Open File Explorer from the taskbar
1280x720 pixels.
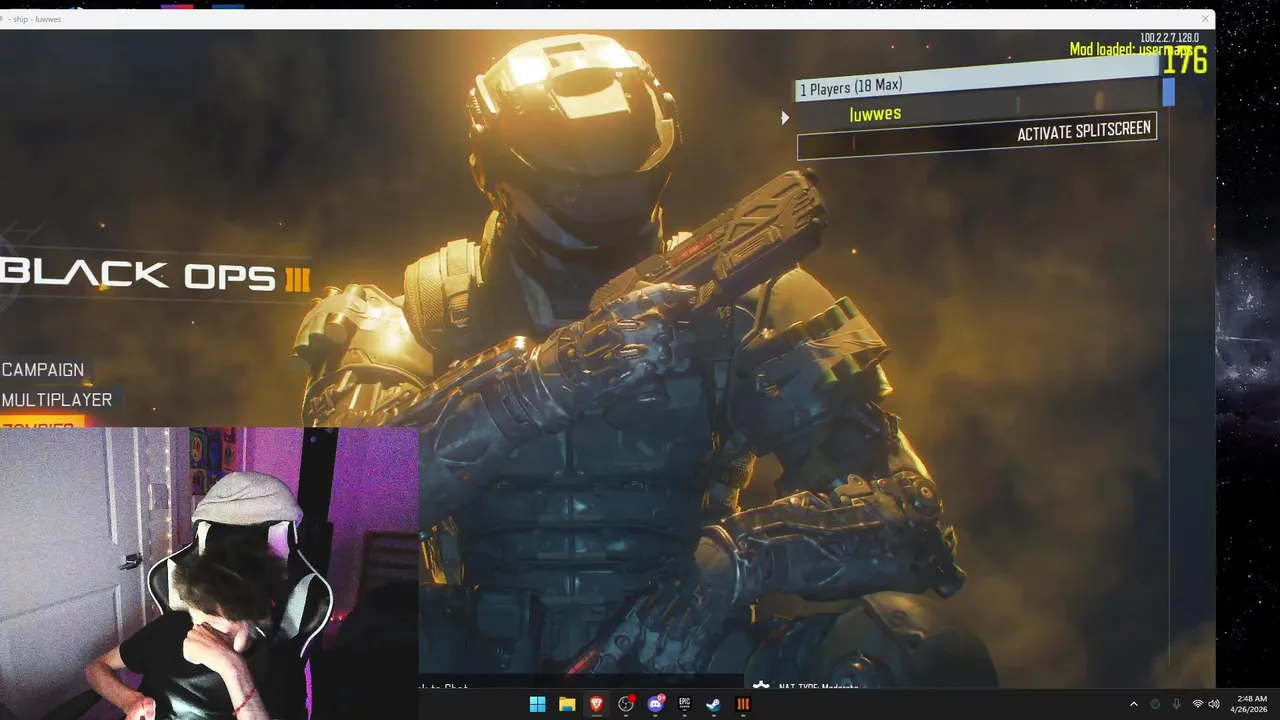[567, 704]
